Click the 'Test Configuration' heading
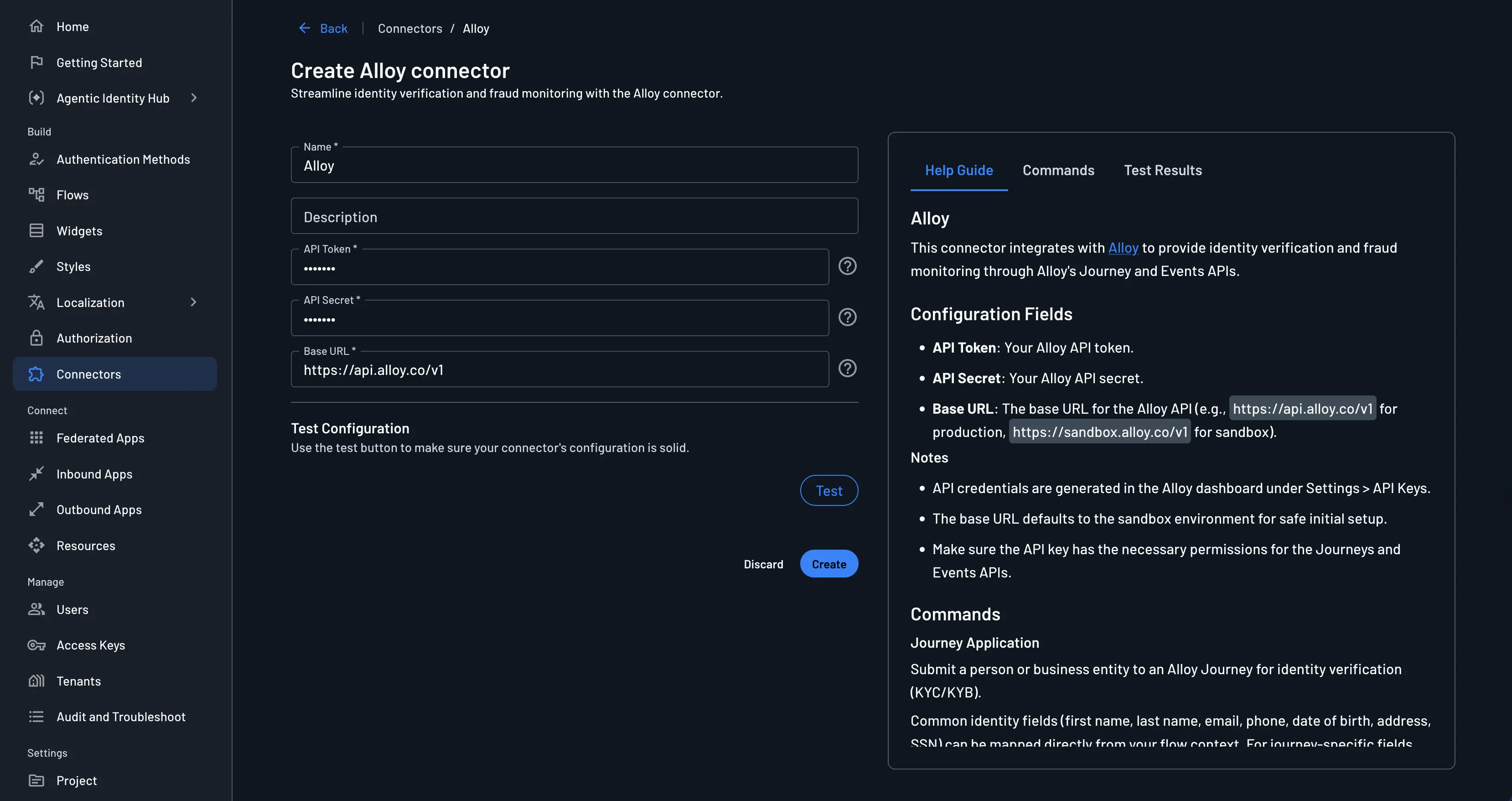Screen dimensions: 1512x801 pyautogui.click(x=350, y=428)
